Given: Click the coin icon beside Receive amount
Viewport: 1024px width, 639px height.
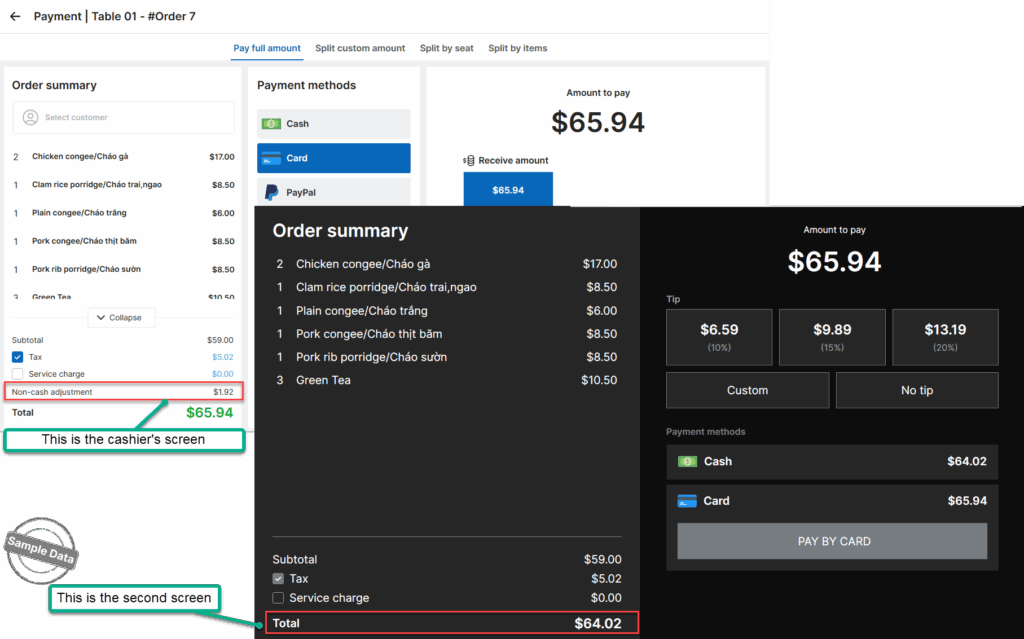Looking at the screenshot, I should [x=468, y=160].
